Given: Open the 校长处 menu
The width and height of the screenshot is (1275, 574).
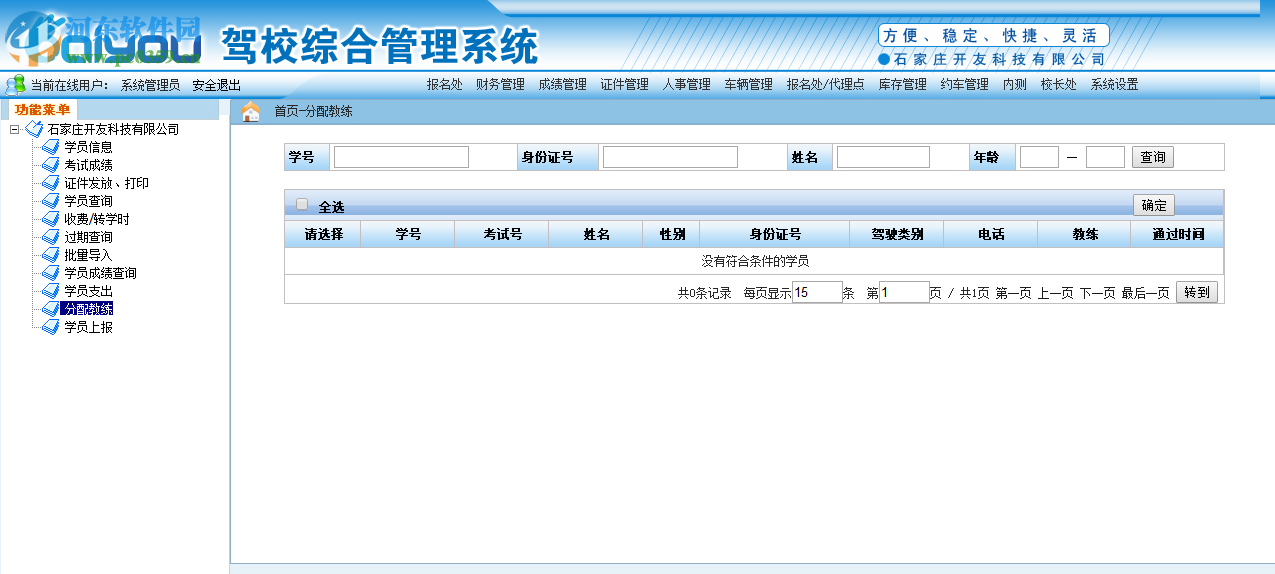Looking at the screenshot, I should click(1058, 85).
